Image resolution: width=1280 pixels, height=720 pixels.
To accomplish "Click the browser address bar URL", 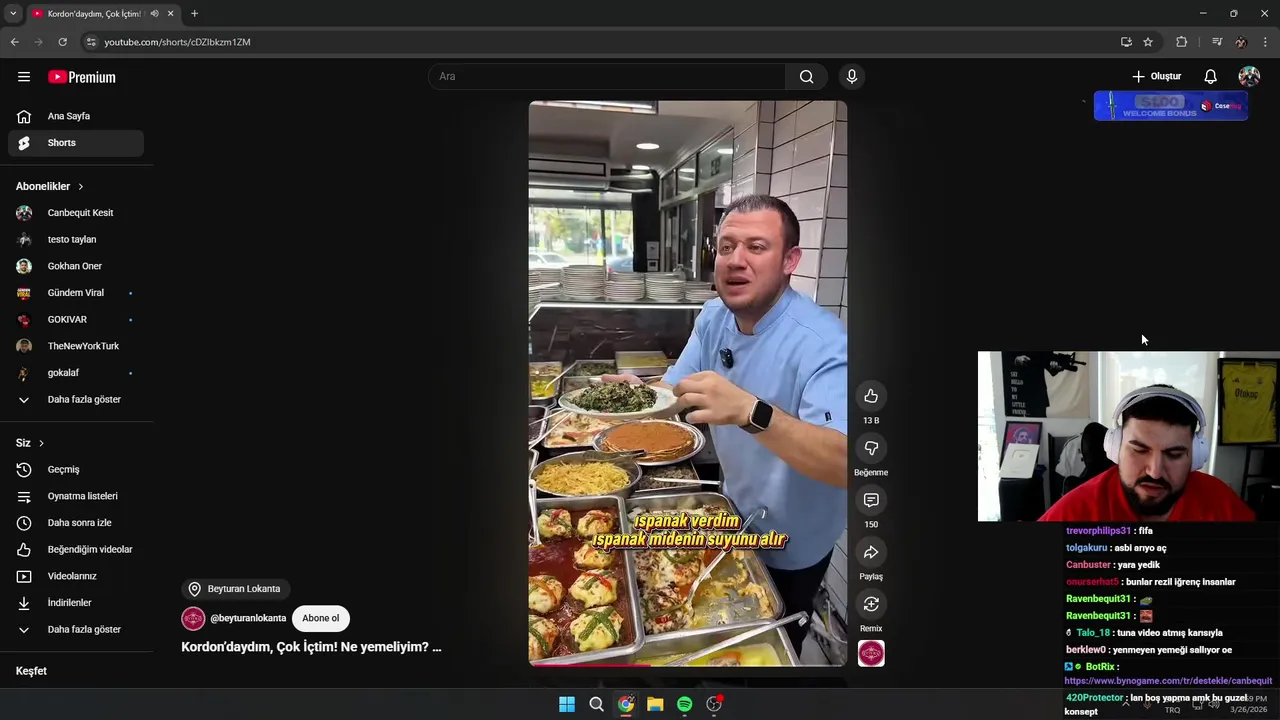I will coord(177,42).
